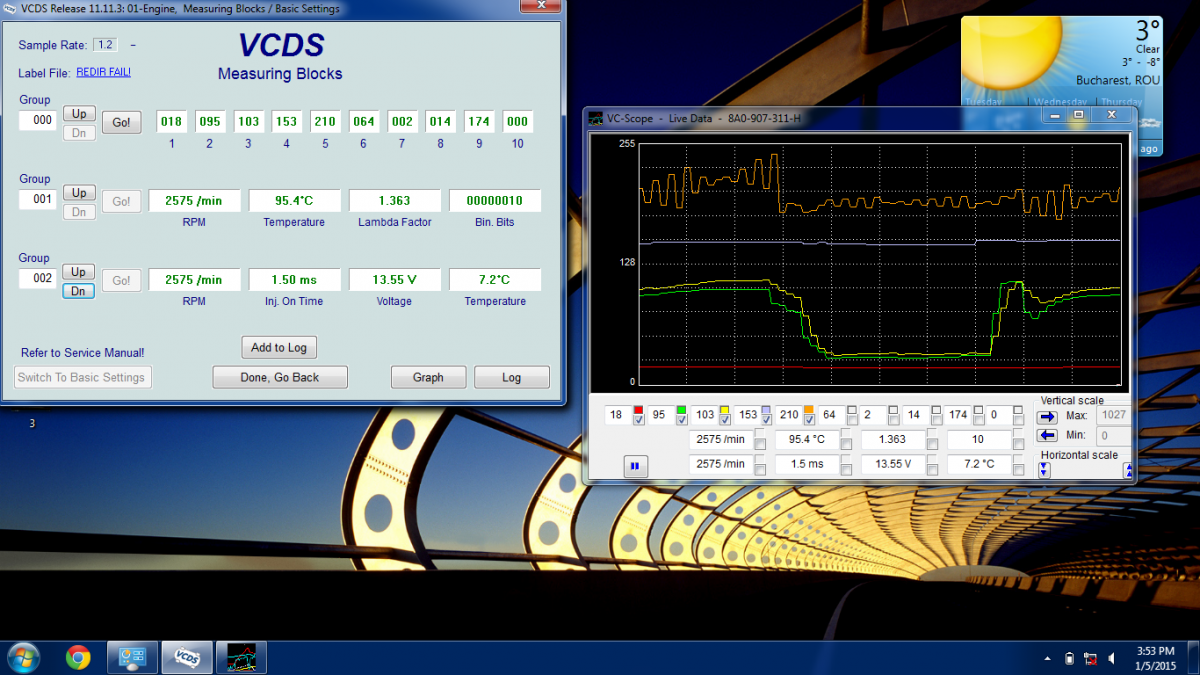The width and height of the screenshot is (1200, 675).
Task: Pause live data in VC-Scope
Action: pyautogui.click(x=635, y=466)
